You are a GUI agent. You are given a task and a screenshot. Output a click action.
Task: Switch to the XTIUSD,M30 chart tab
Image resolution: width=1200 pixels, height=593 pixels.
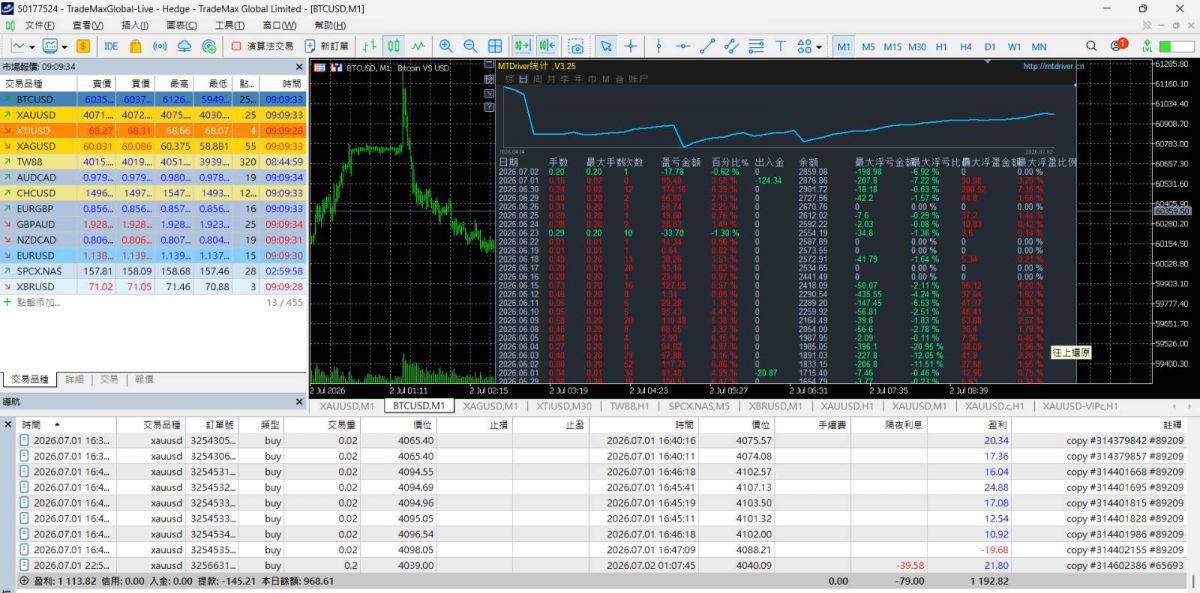[x=563, y=406]
